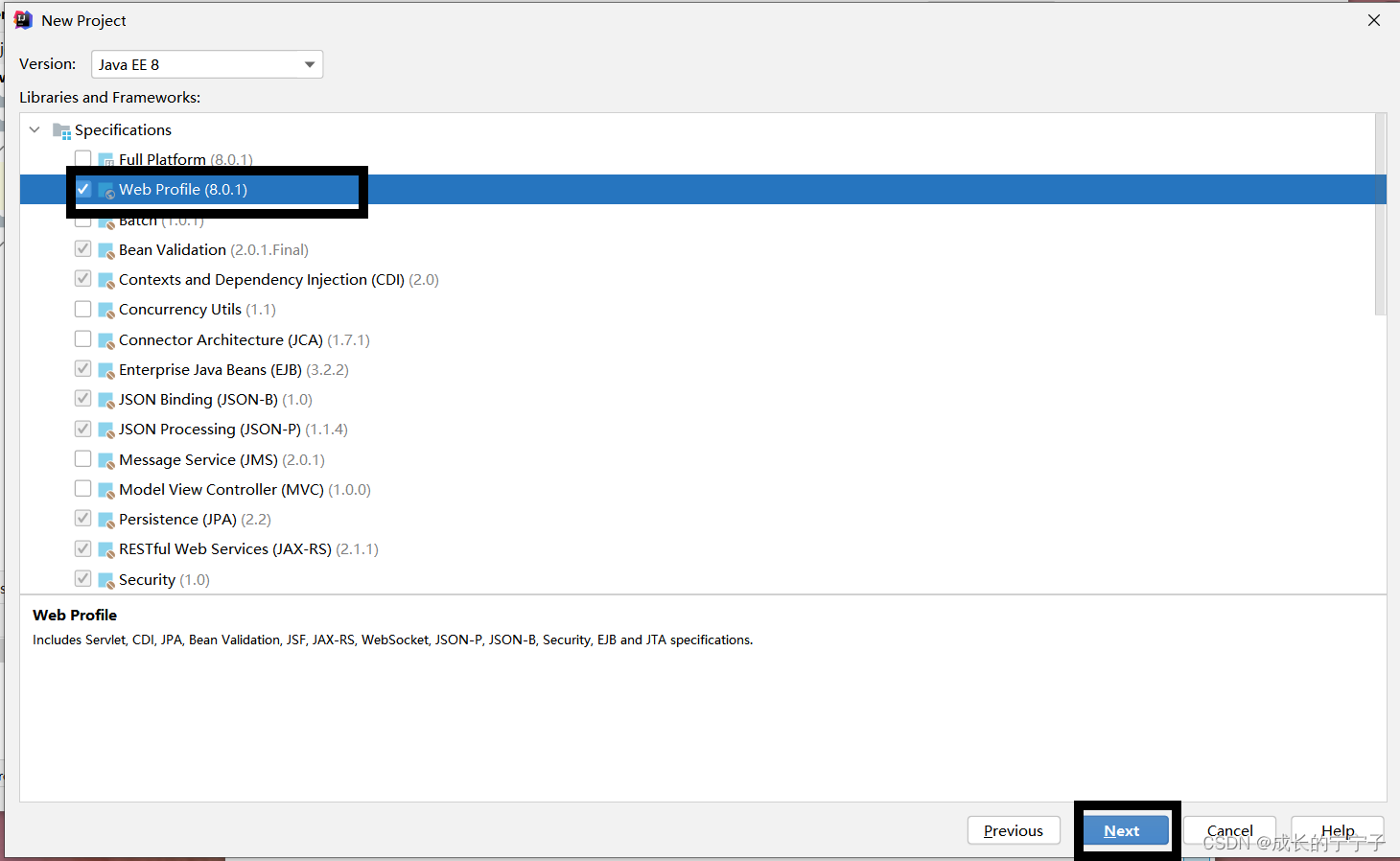1400x861 pixels.
Task: Select the Concurrency Utils (1.1) row
Action: pyautogui.click(x=703, y=310)
